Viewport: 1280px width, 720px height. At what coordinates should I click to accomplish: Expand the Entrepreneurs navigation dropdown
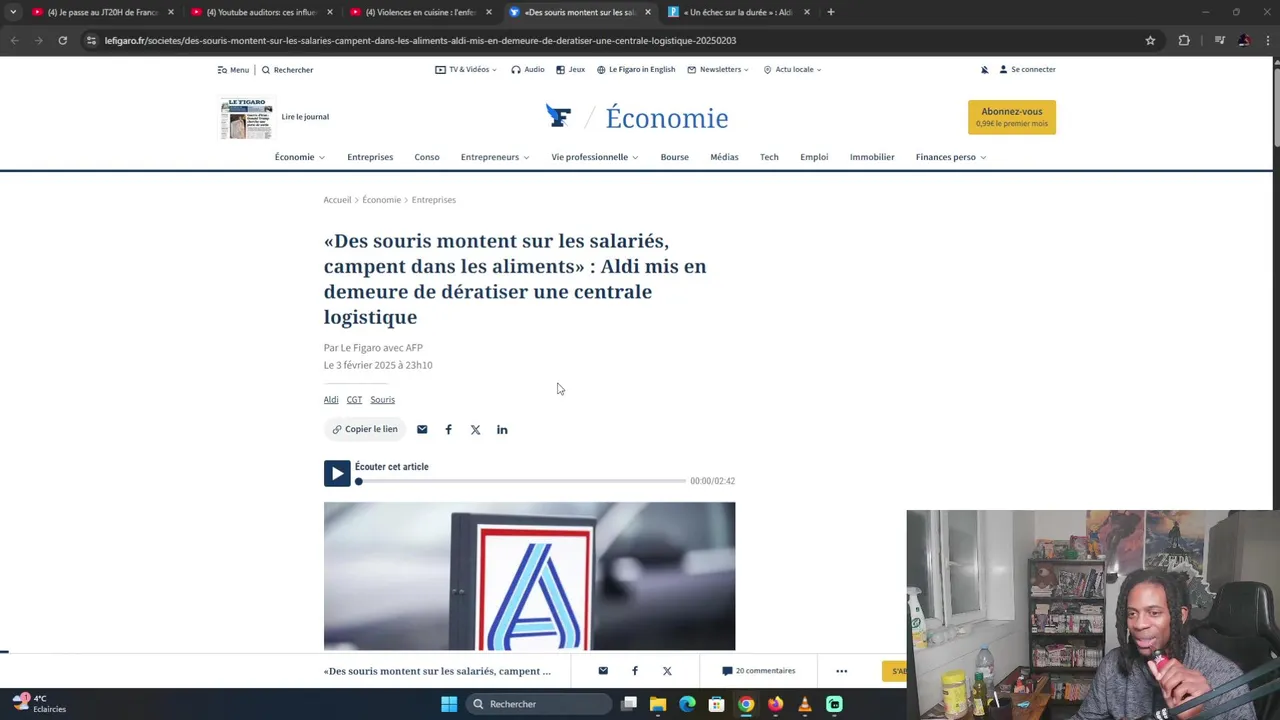[x=495, y=157]
